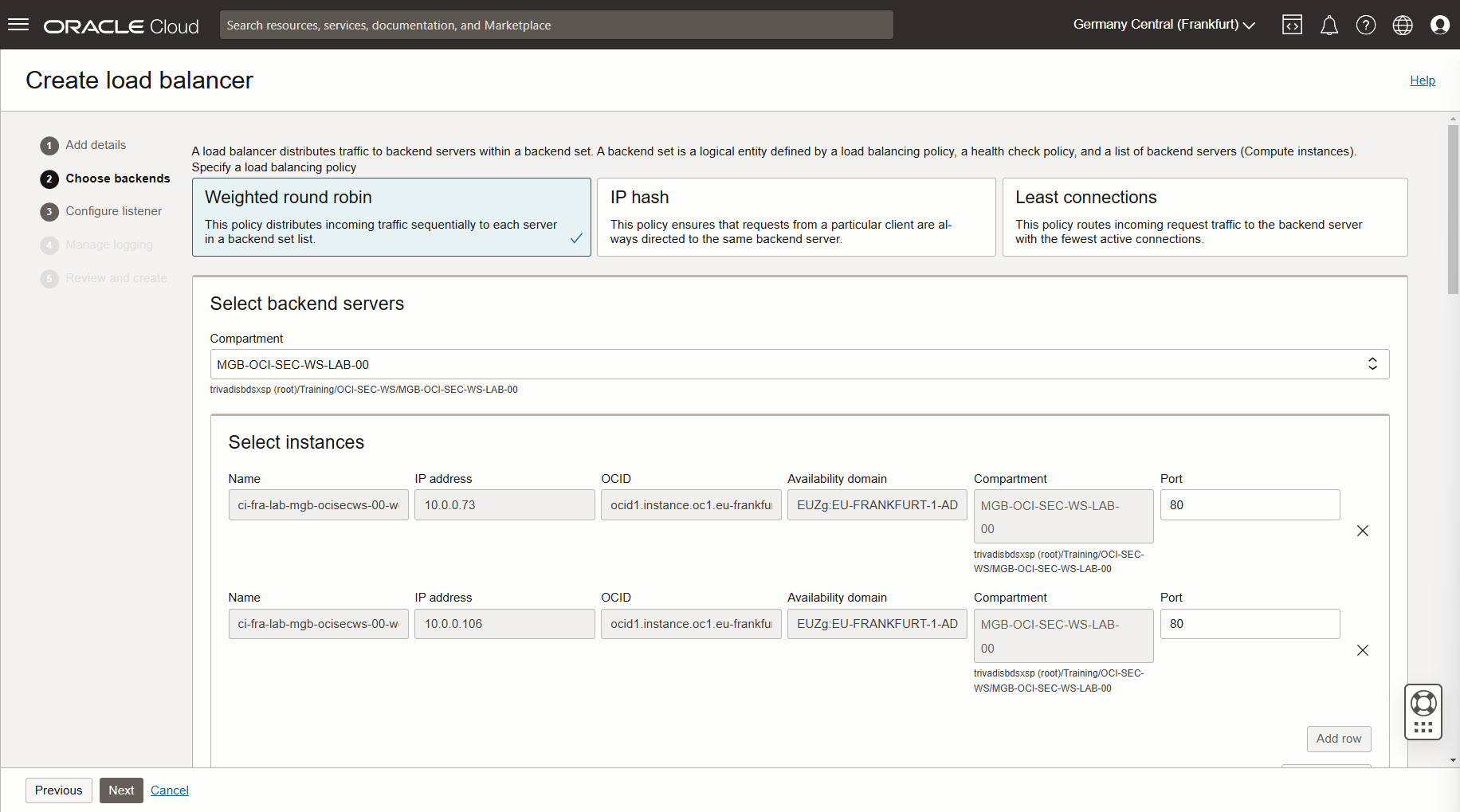This screenshot has width=1460, height=812.
Task: Expand the Germany Central (Frankfurt) region selector
Action: [x=1164, y=25]
